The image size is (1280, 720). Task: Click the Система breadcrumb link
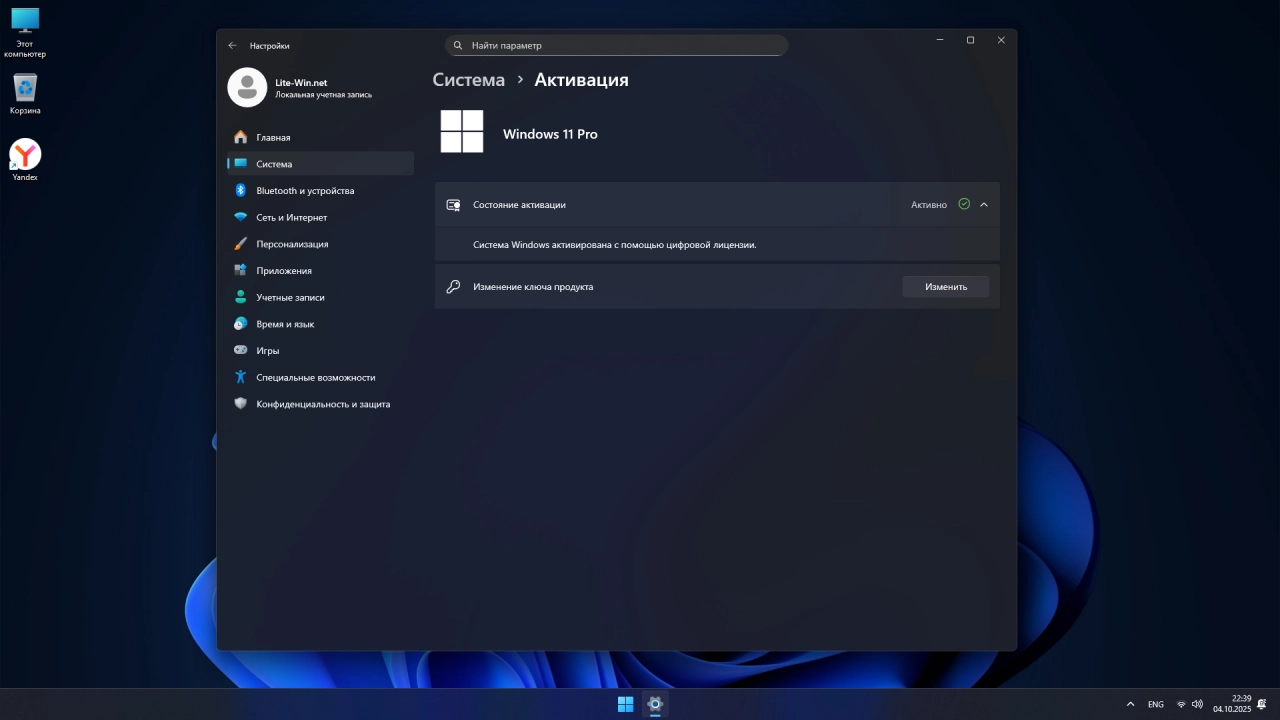click(469, 80)
